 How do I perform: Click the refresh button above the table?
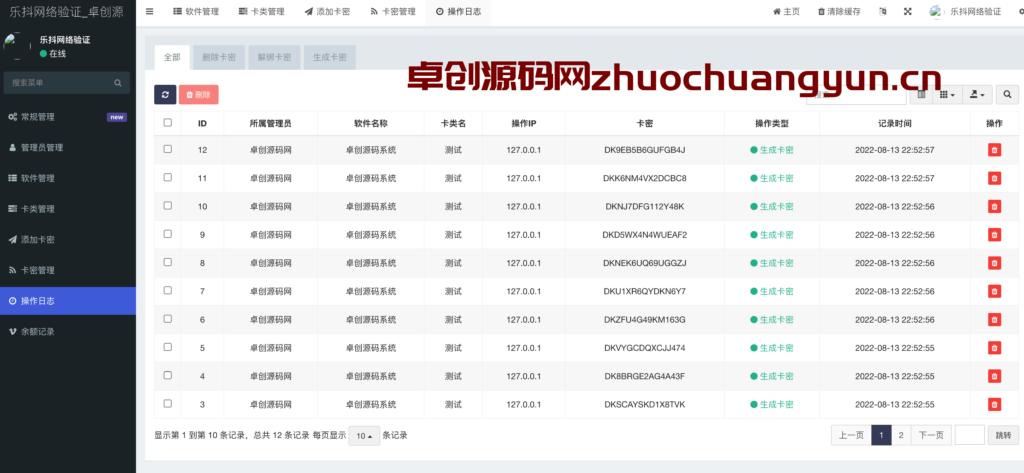[165, 95]
